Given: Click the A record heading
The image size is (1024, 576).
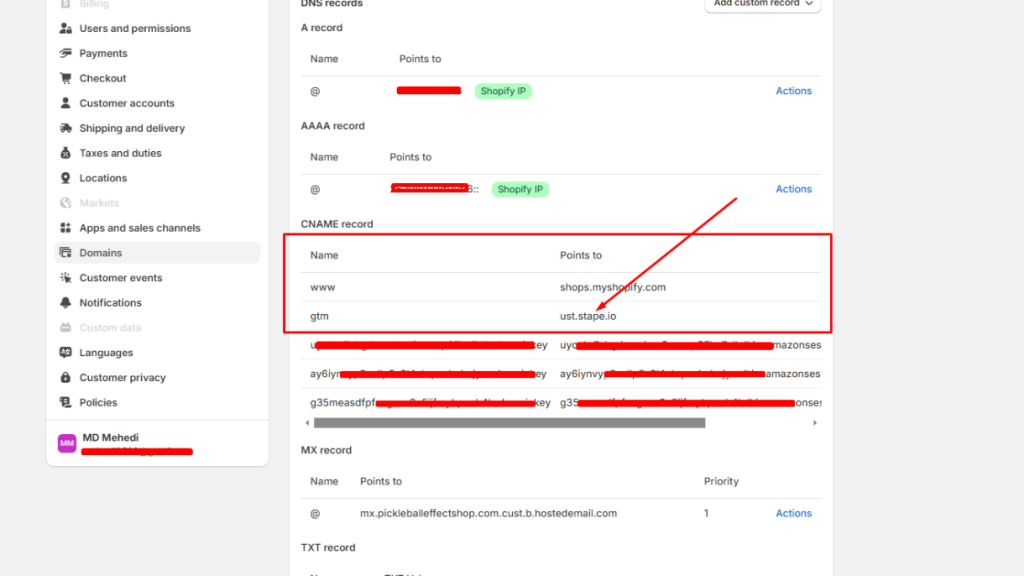Looking at the screenshot, I should point(322,27).
